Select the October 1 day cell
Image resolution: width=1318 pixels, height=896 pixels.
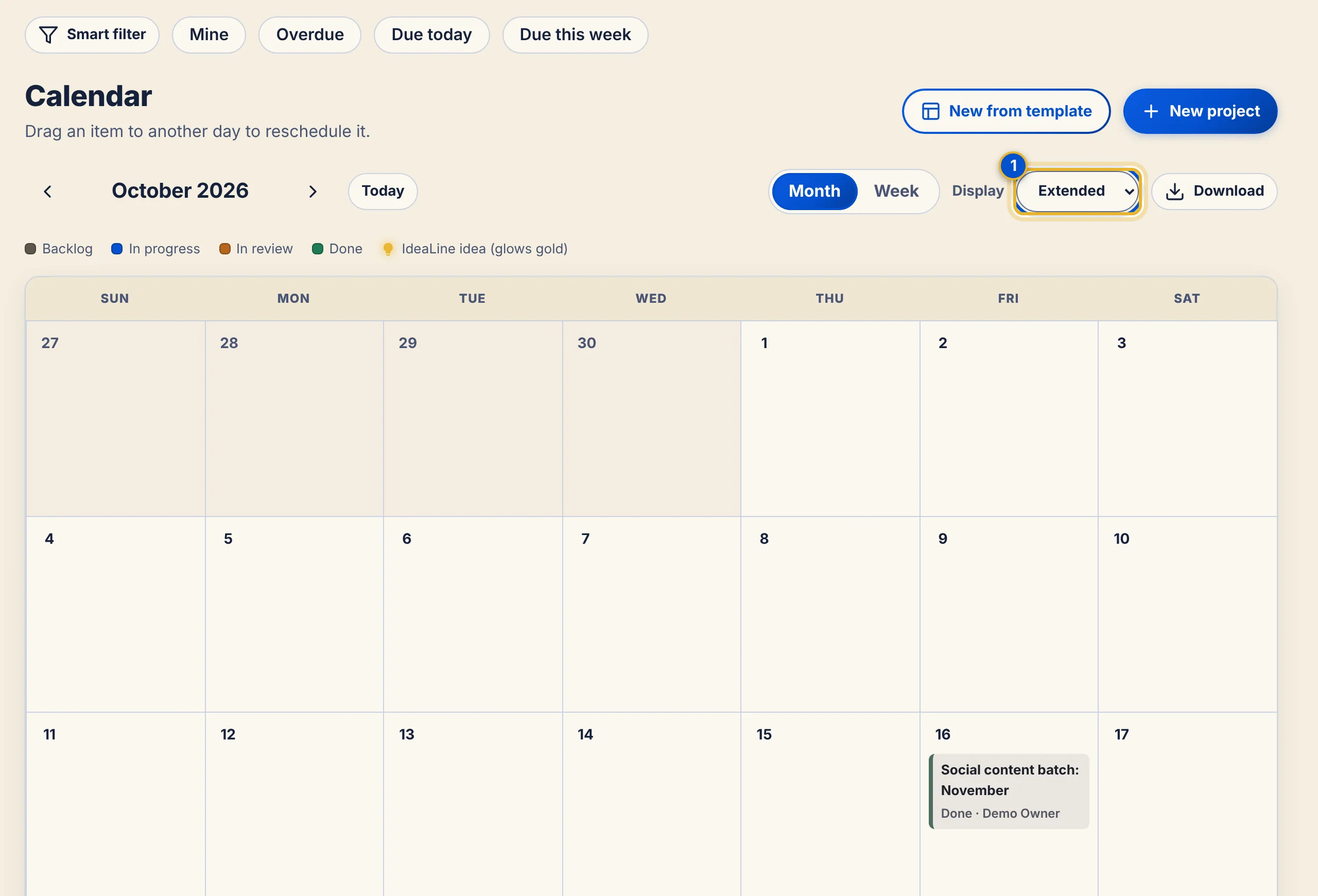pos(830,419)
